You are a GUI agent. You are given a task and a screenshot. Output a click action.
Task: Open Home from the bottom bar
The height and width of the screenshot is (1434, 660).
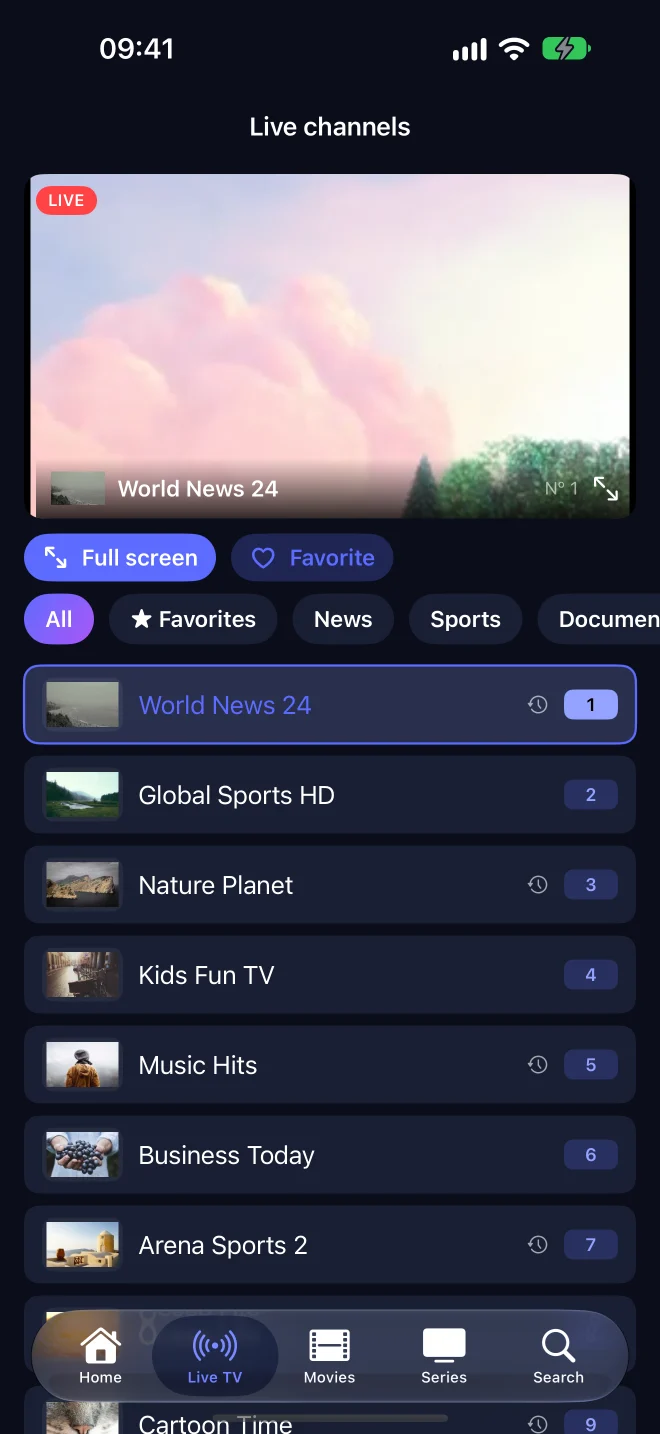(x=100, y=1356)
